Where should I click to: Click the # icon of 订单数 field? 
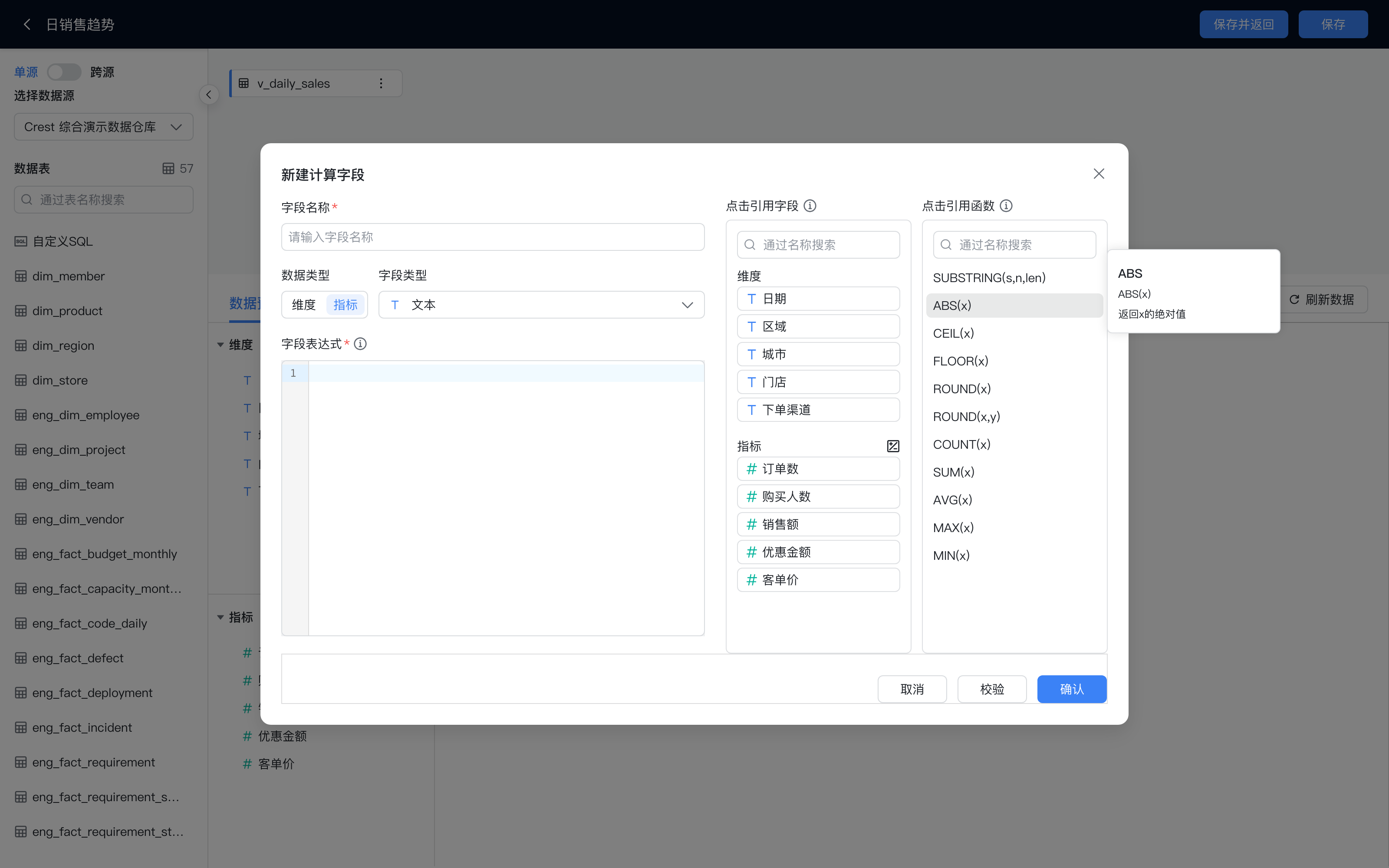pos(751,468)
